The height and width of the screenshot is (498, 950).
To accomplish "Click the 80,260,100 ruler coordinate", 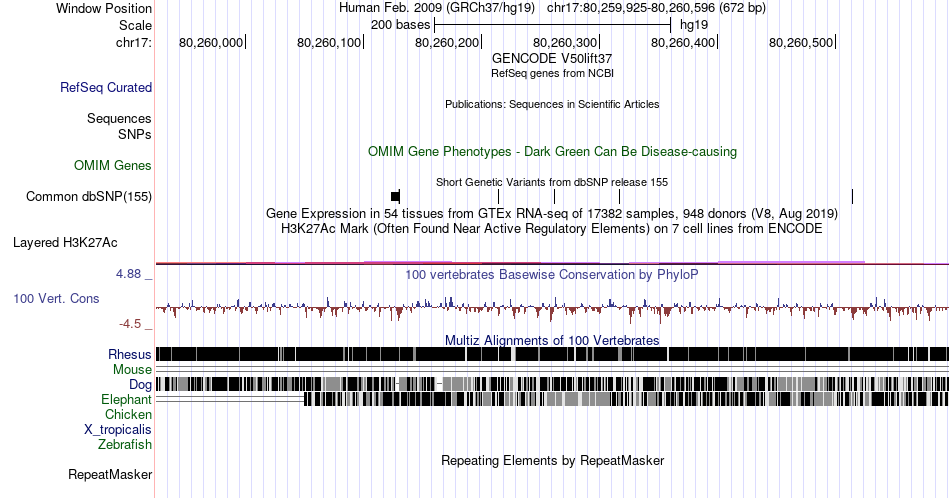I will point(329,42).
